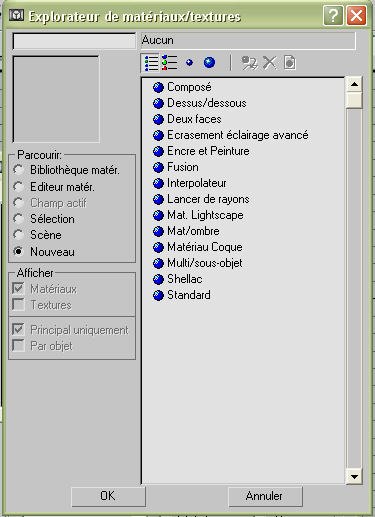375x517 pixels.
Task: Select the Mat. Lightscape entry
Action: coord(205,215)
